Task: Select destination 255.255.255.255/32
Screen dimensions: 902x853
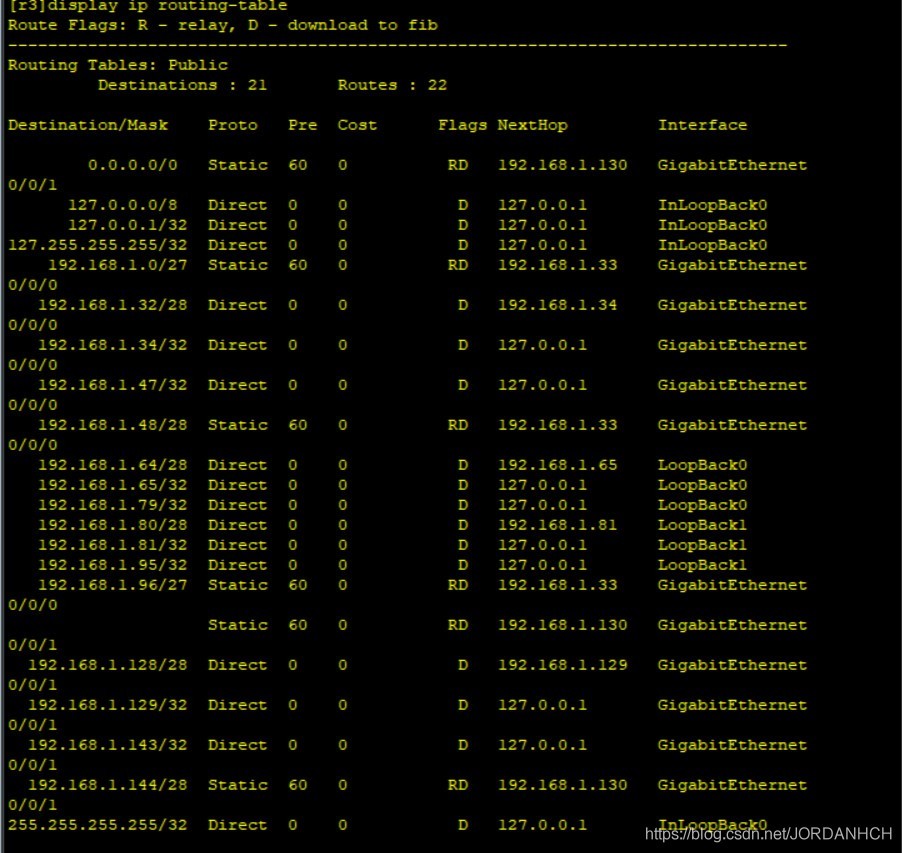Action: tap(98, 825)
